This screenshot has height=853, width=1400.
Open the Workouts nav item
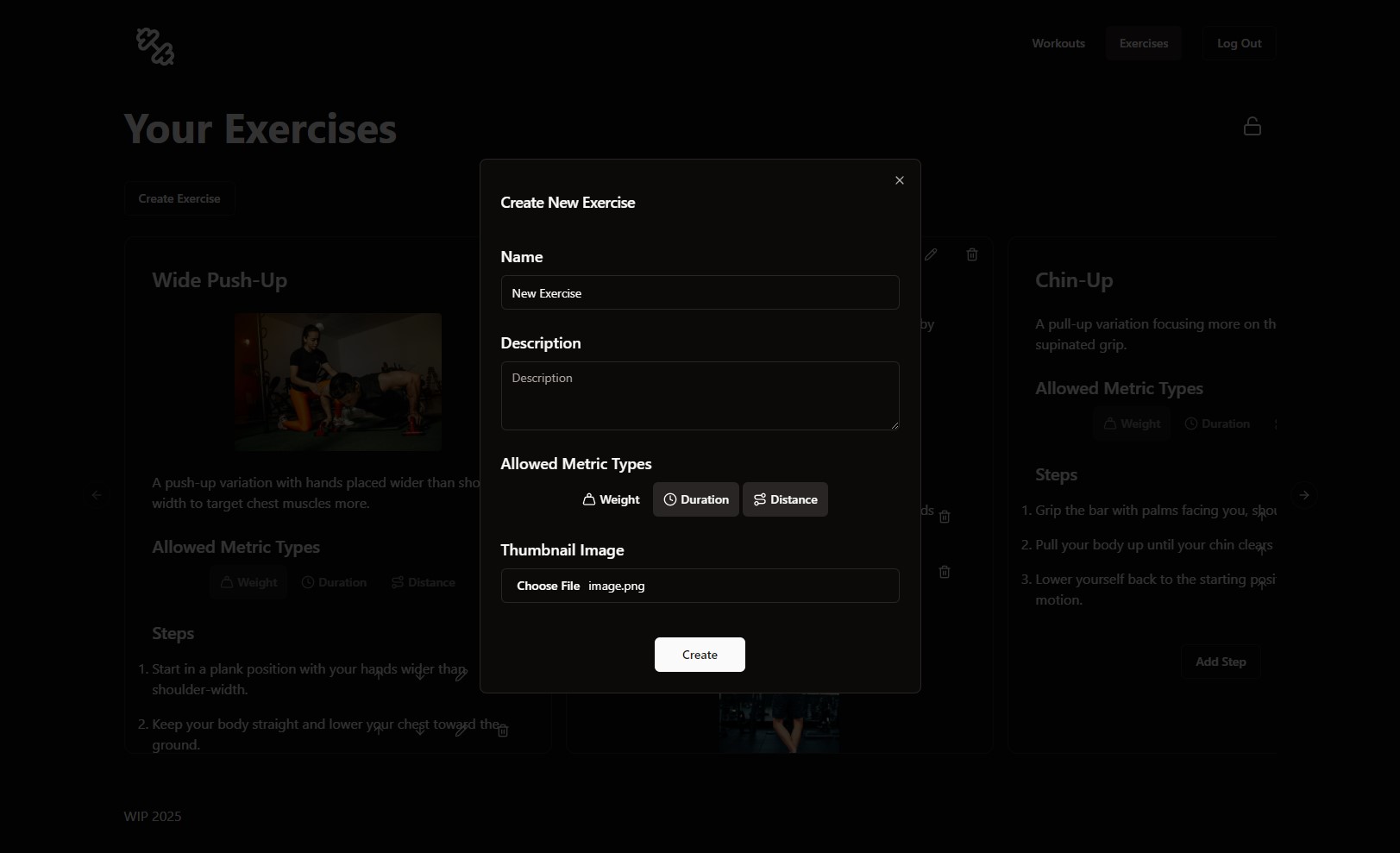coord(1058,43)
